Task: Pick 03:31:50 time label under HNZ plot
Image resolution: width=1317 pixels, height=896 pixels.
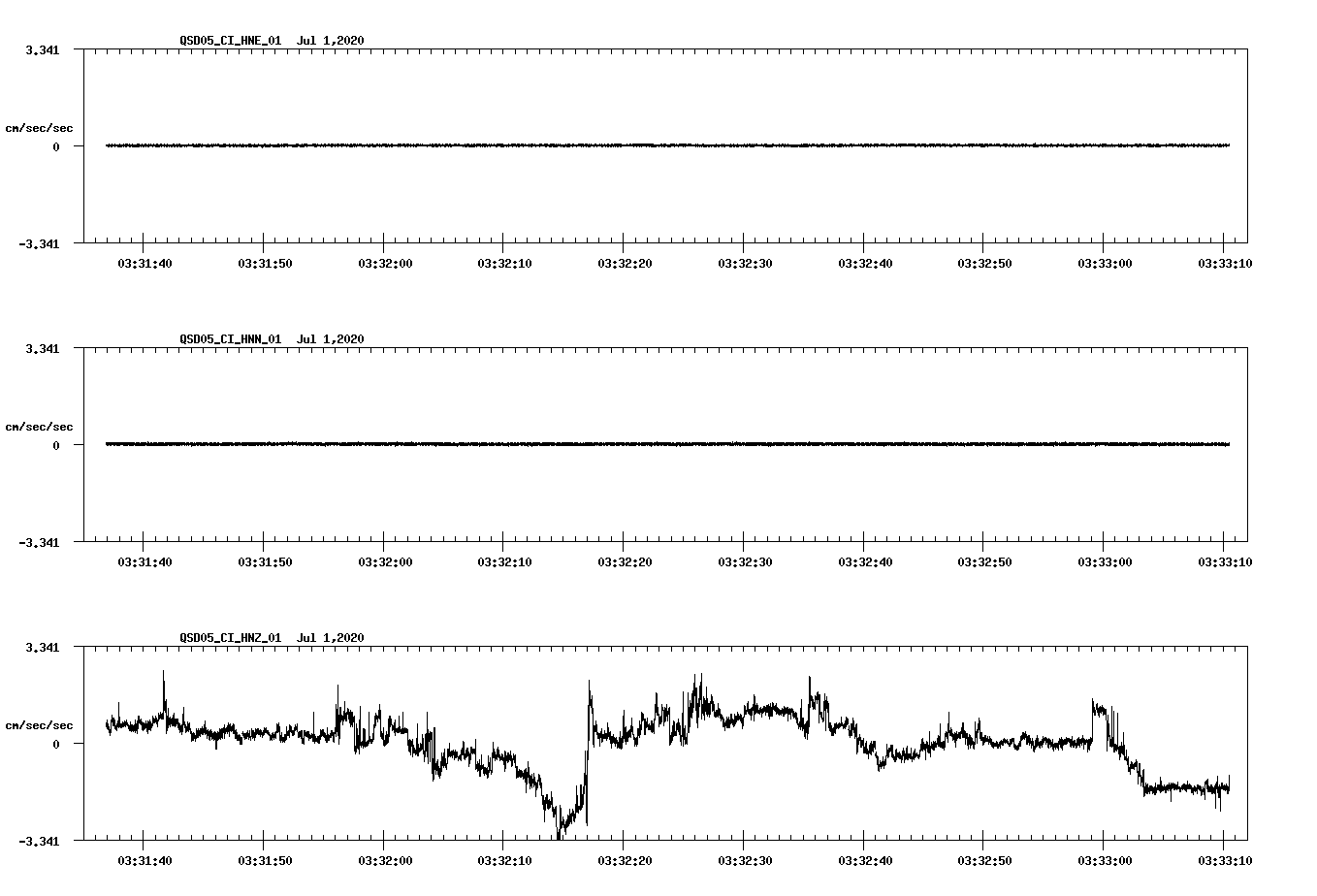Action: point(266,860)
